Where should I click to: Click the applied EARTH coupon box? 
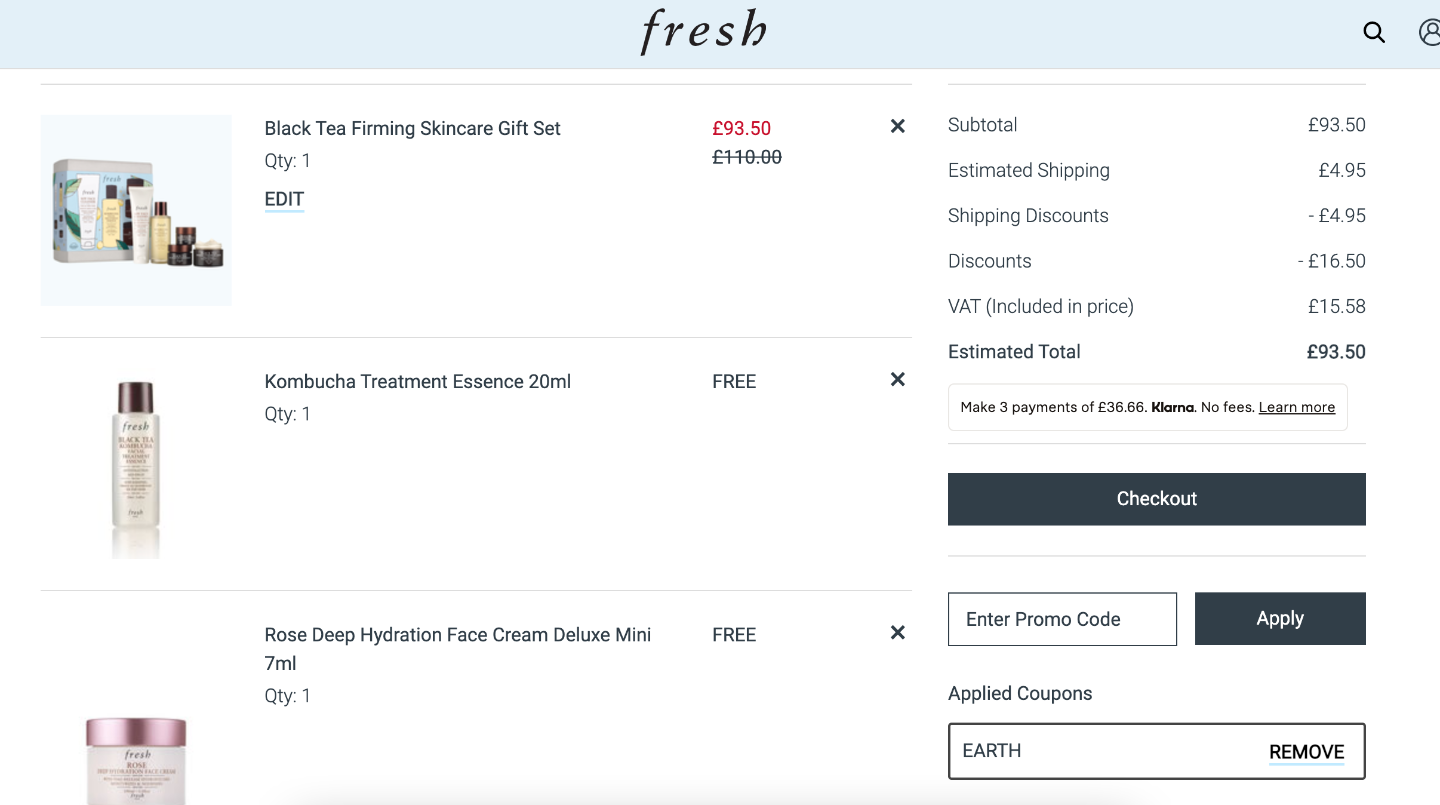pos(1156,751)
